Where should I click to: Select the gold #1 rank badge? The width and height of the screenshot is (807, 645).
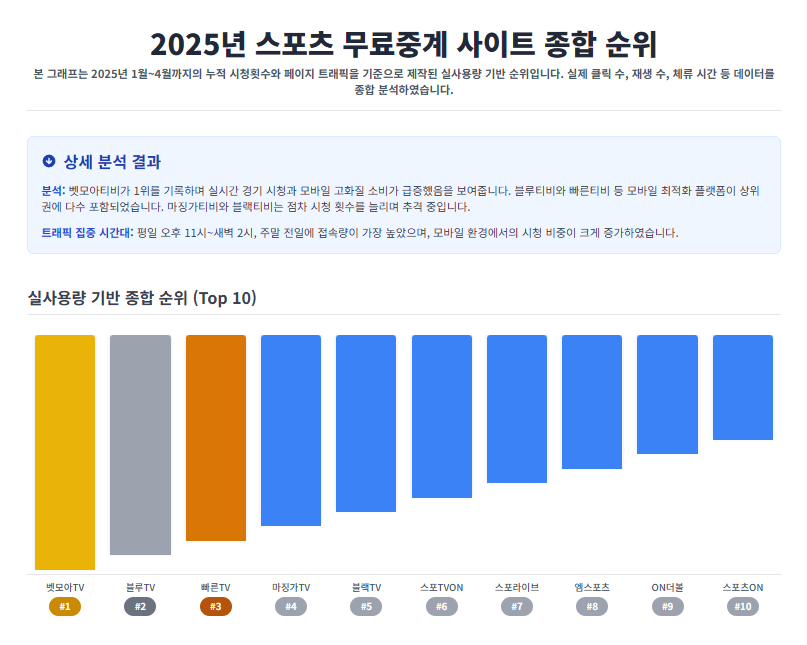pos(64,607)
